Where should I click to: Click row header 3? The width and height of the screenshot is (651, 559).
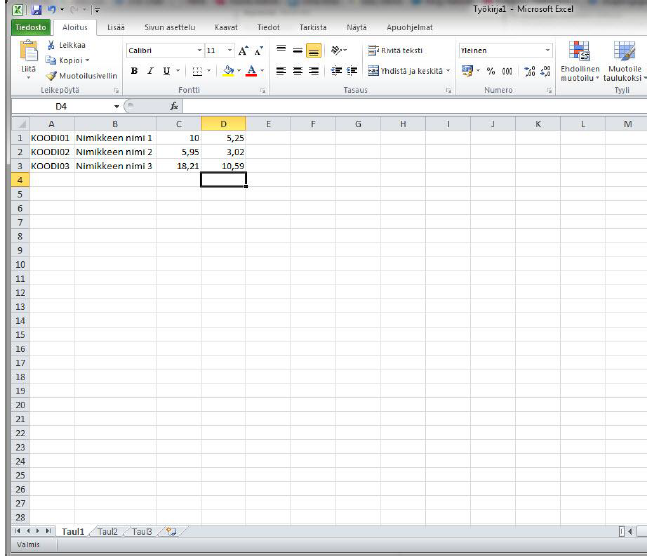pos(20,166)
